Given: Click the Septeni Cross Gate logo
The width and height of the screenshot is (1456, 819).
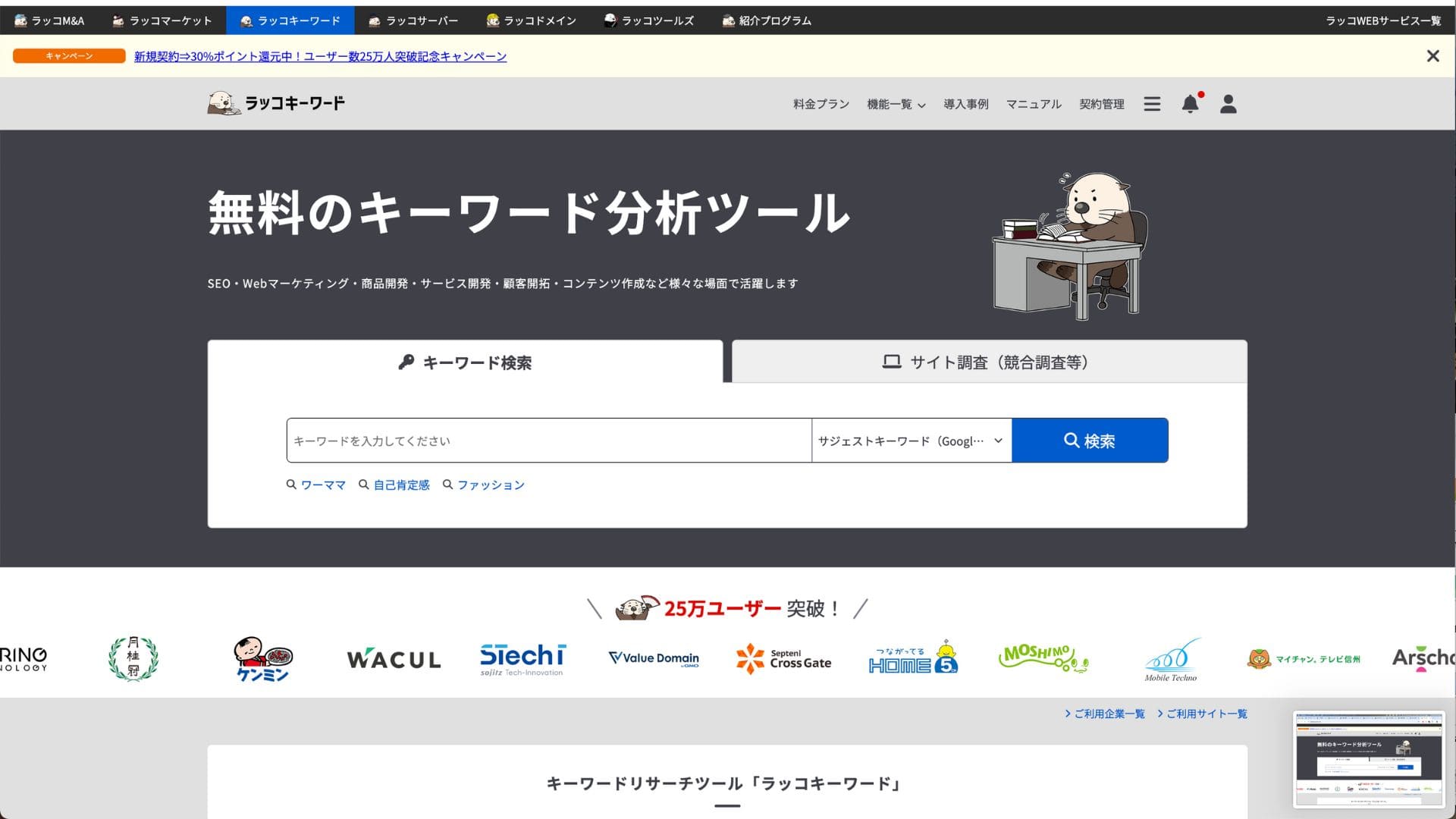Looking at the screenshot, I should (783, 658).
